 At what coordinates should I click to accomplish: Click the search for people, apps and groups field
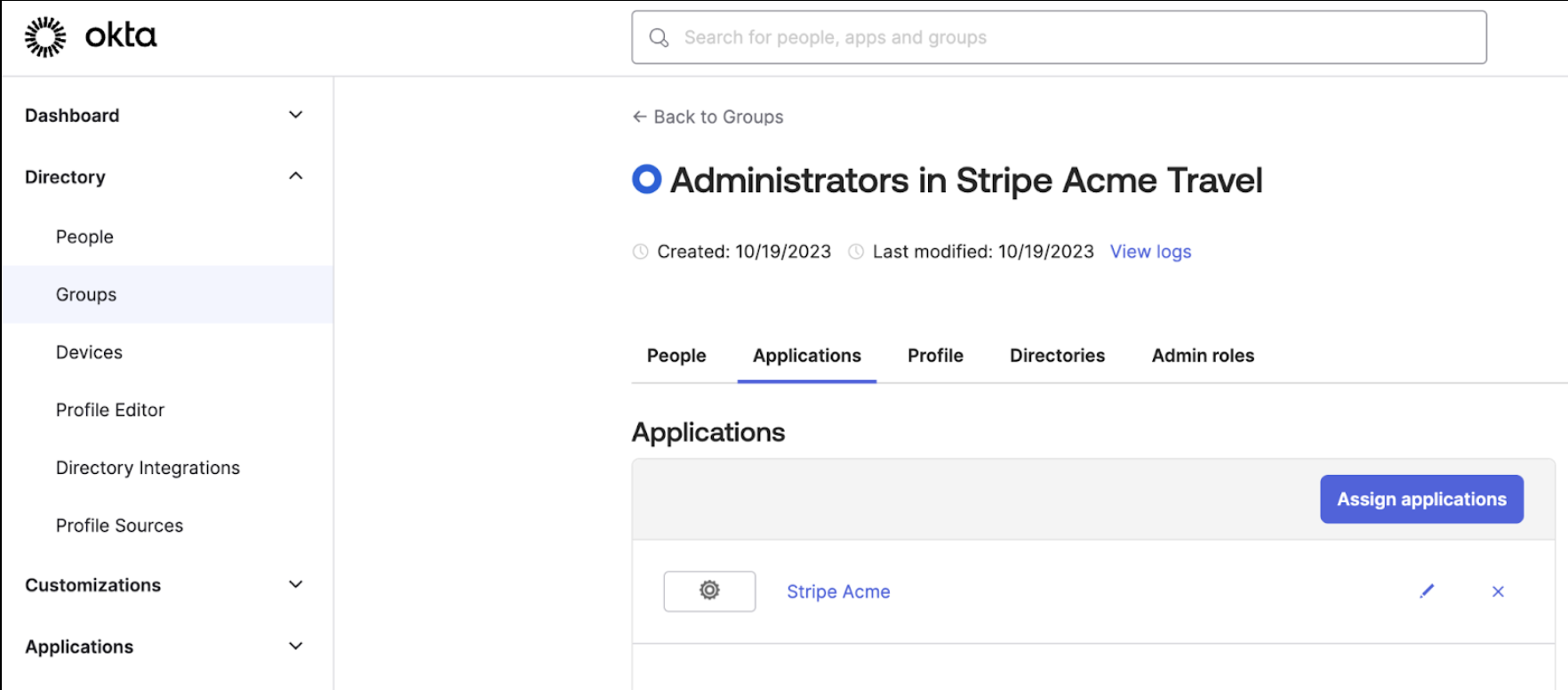coord(1059,37)
